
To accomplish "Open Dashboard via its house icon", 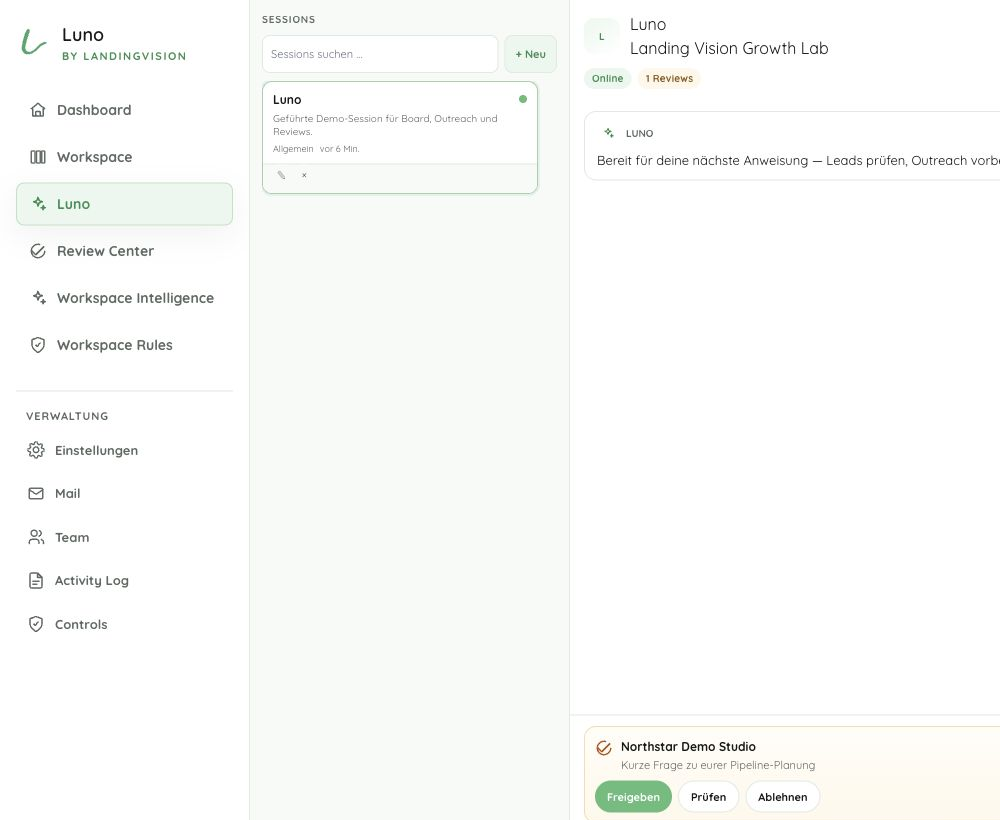I will click(x=38, y=110).
